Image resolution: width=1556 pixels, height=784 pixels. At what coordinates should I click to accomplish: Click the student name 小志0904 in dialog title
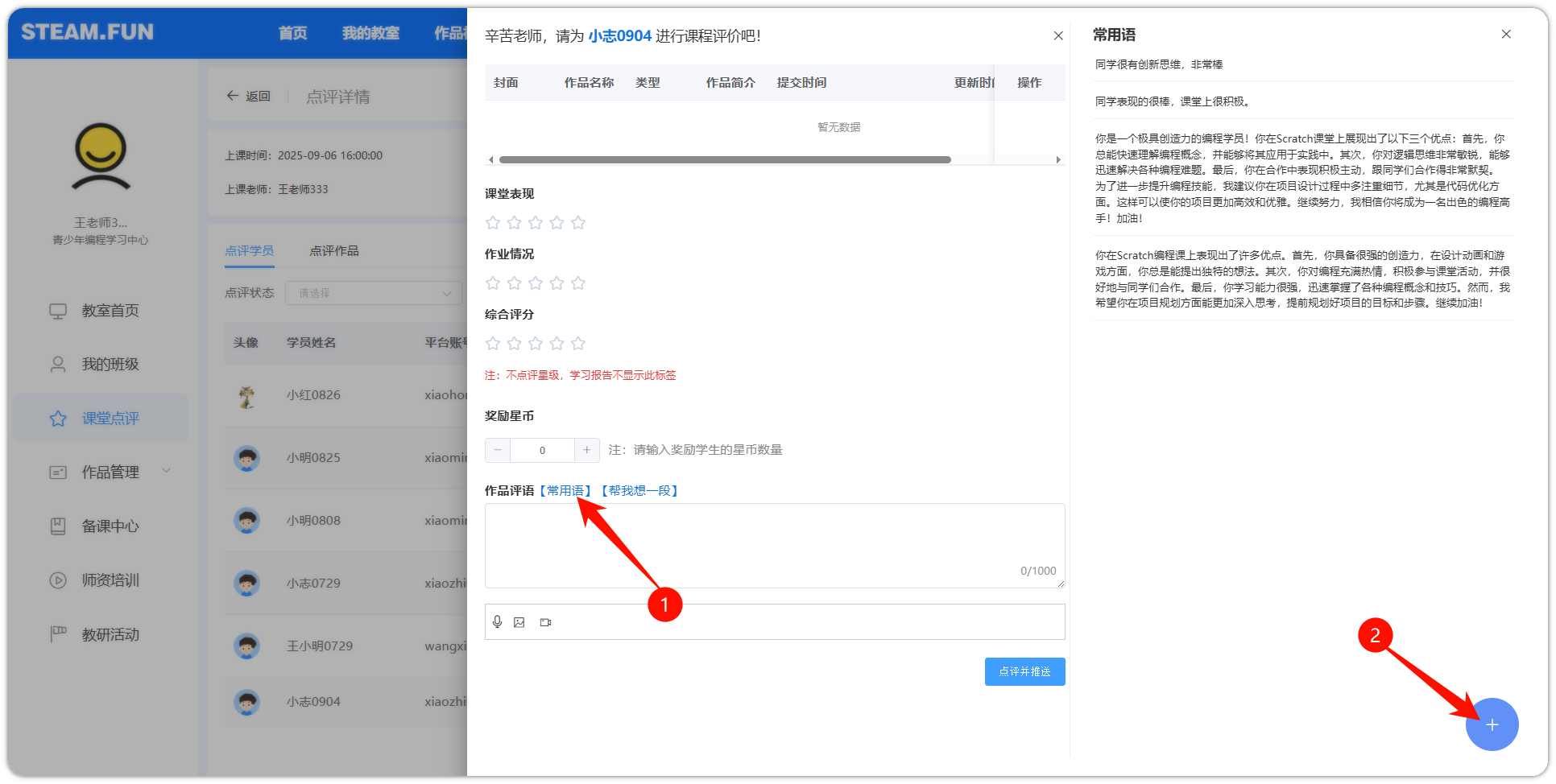point(619,36)
